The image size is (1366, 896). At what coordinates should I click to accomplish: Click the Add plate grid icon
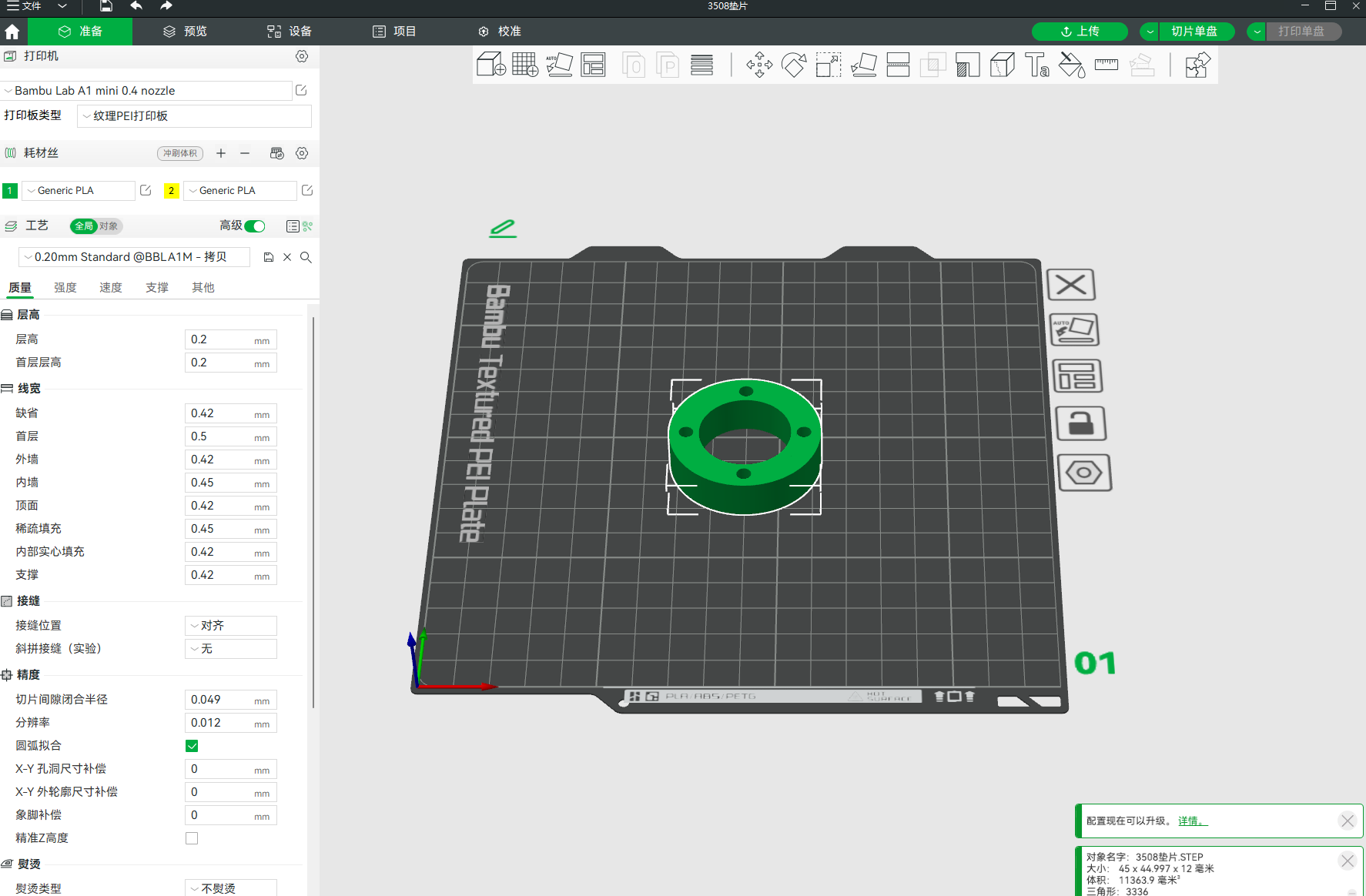tap(525, 65)
